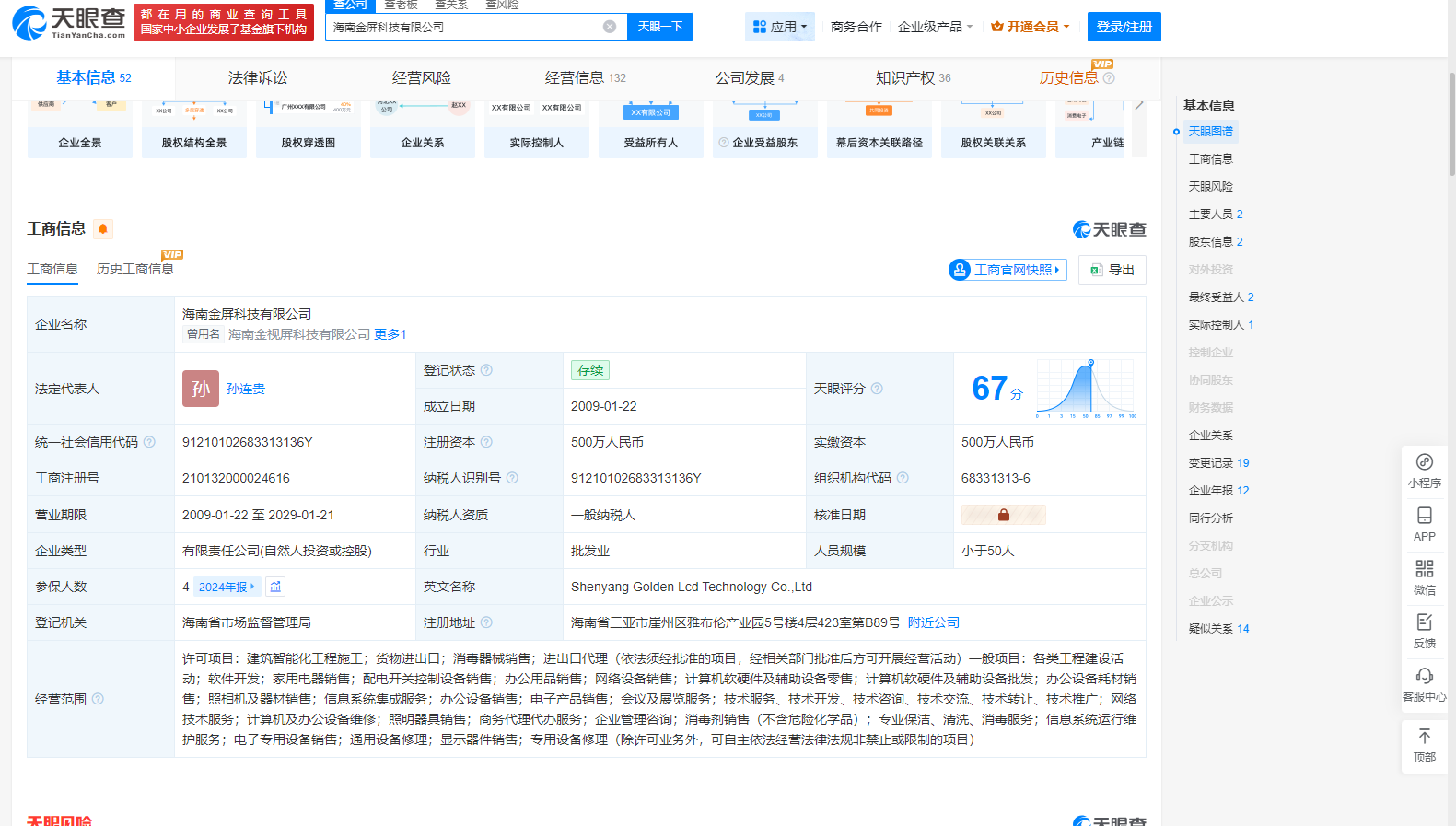Click the chart icon next to 2024年报
This screenshot has width=1456, height=826.
pos(275,587)
